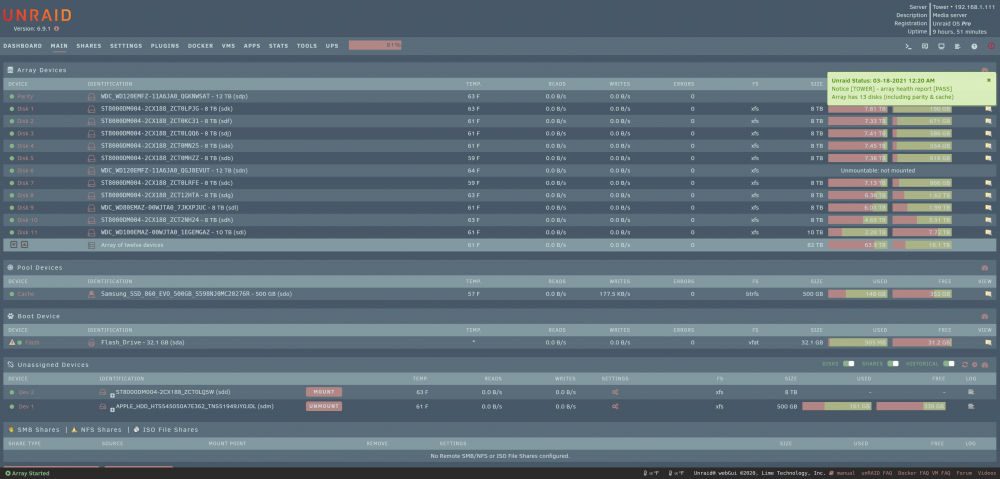
Task: Click the Boot Device dashboard gauge icon
Action: (985, 316)
